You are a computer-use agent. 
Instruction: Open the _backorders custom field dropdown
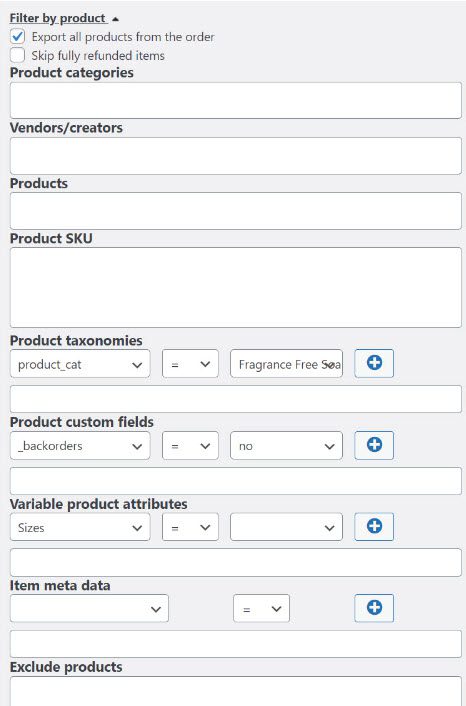click(80, 446)
